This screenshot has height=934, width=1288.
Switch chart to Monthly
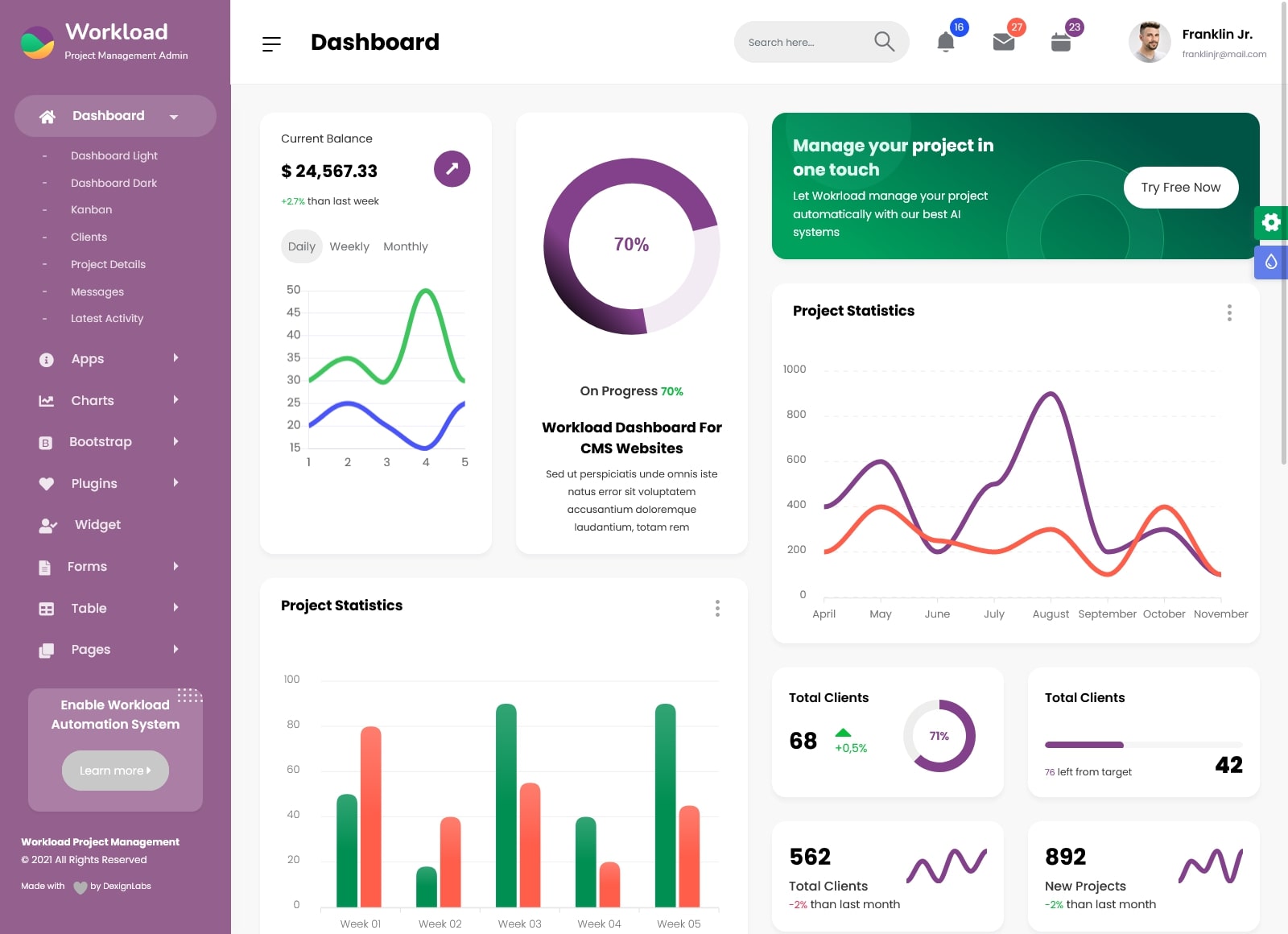pyautogui.click(x=406, y=246)
